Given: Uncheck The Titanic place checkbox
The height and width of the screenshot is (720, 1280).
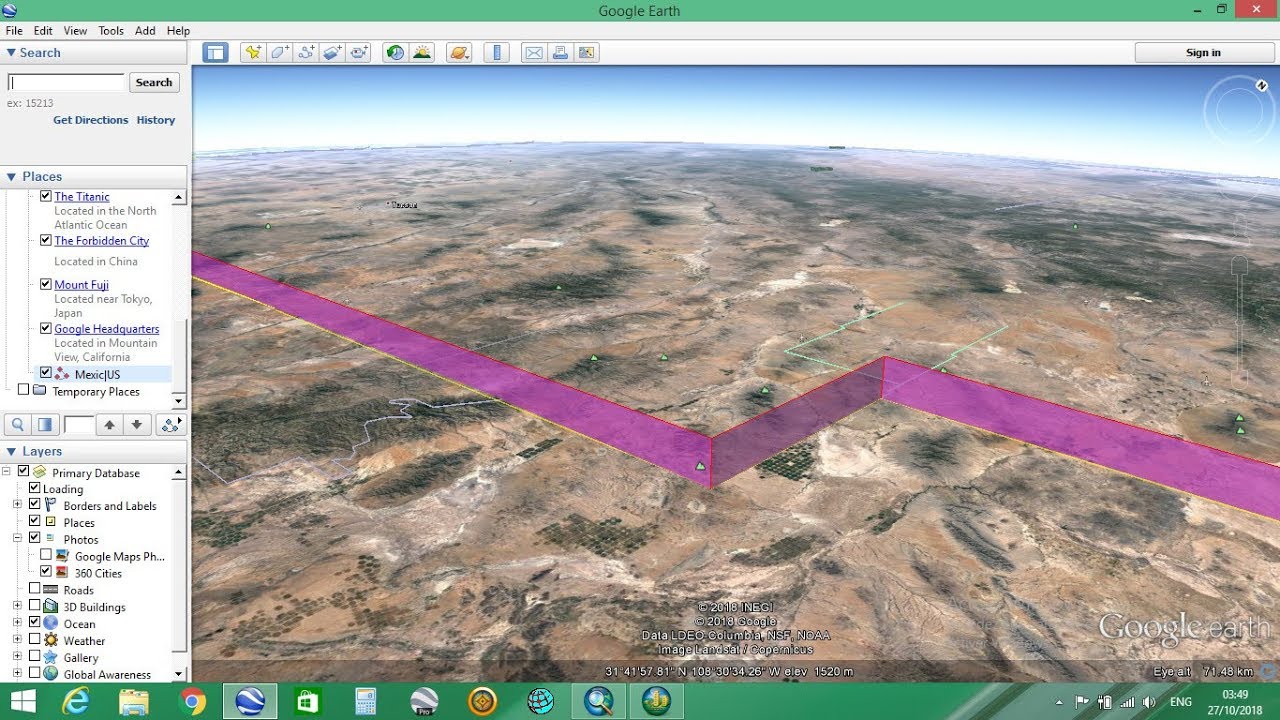Looking at the screenshot, I should pos(46,197).
